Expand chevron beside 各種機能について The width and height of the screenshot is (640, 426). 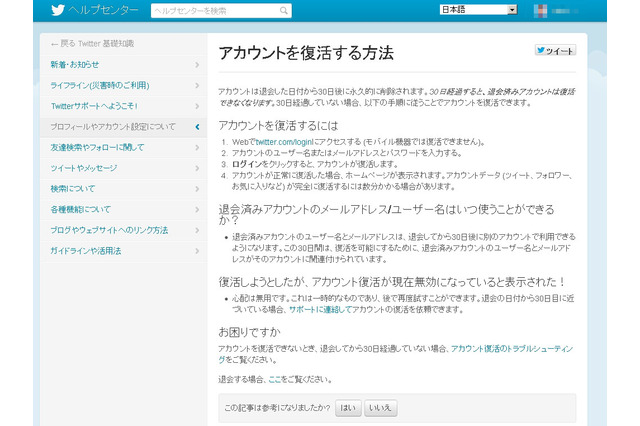(x=197, y=209)
